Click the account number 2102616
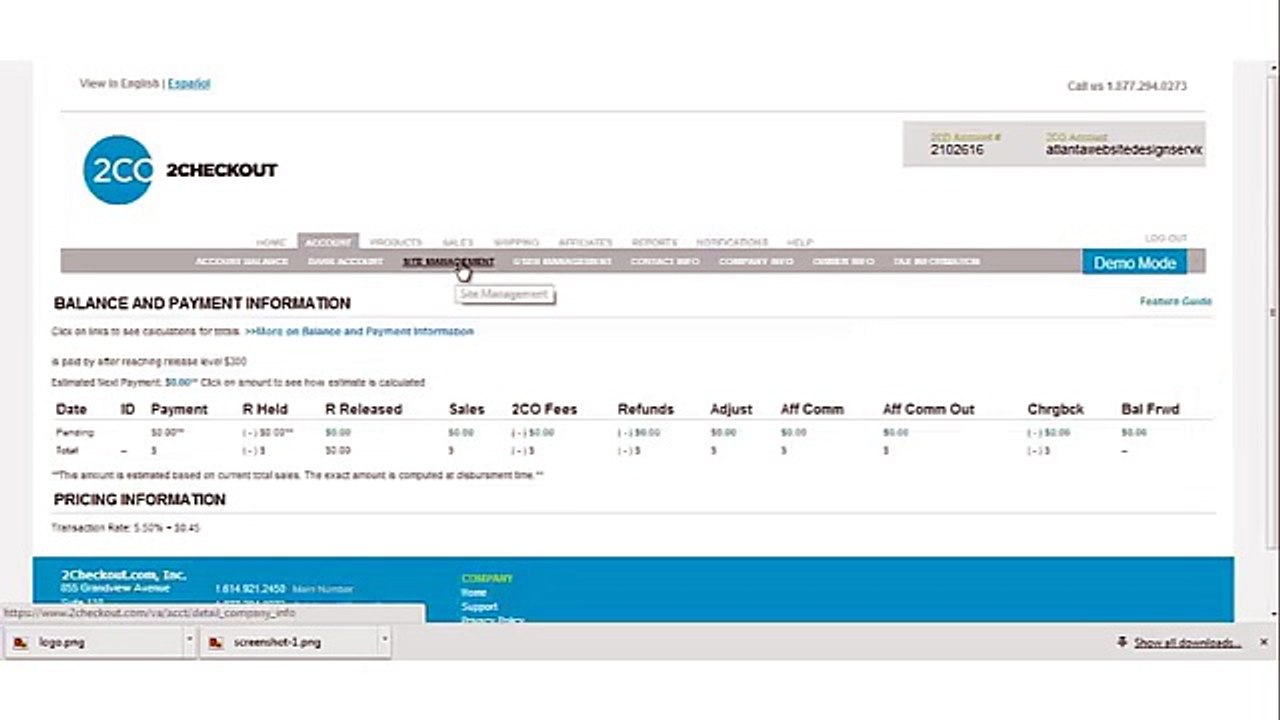This screenshot has height=720, width=1280. 957,150
